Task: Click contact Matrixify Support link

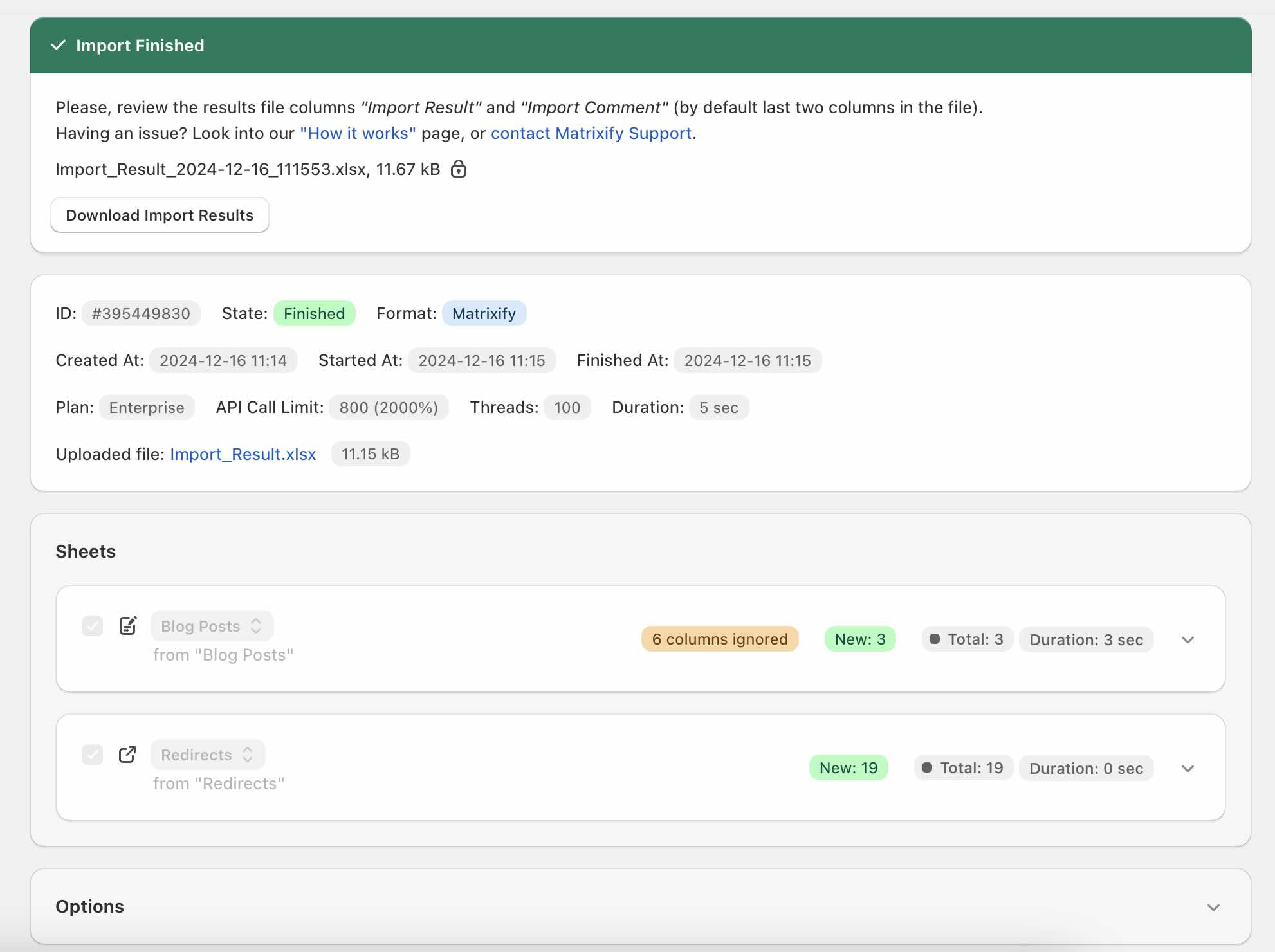Action: (591, 133)
